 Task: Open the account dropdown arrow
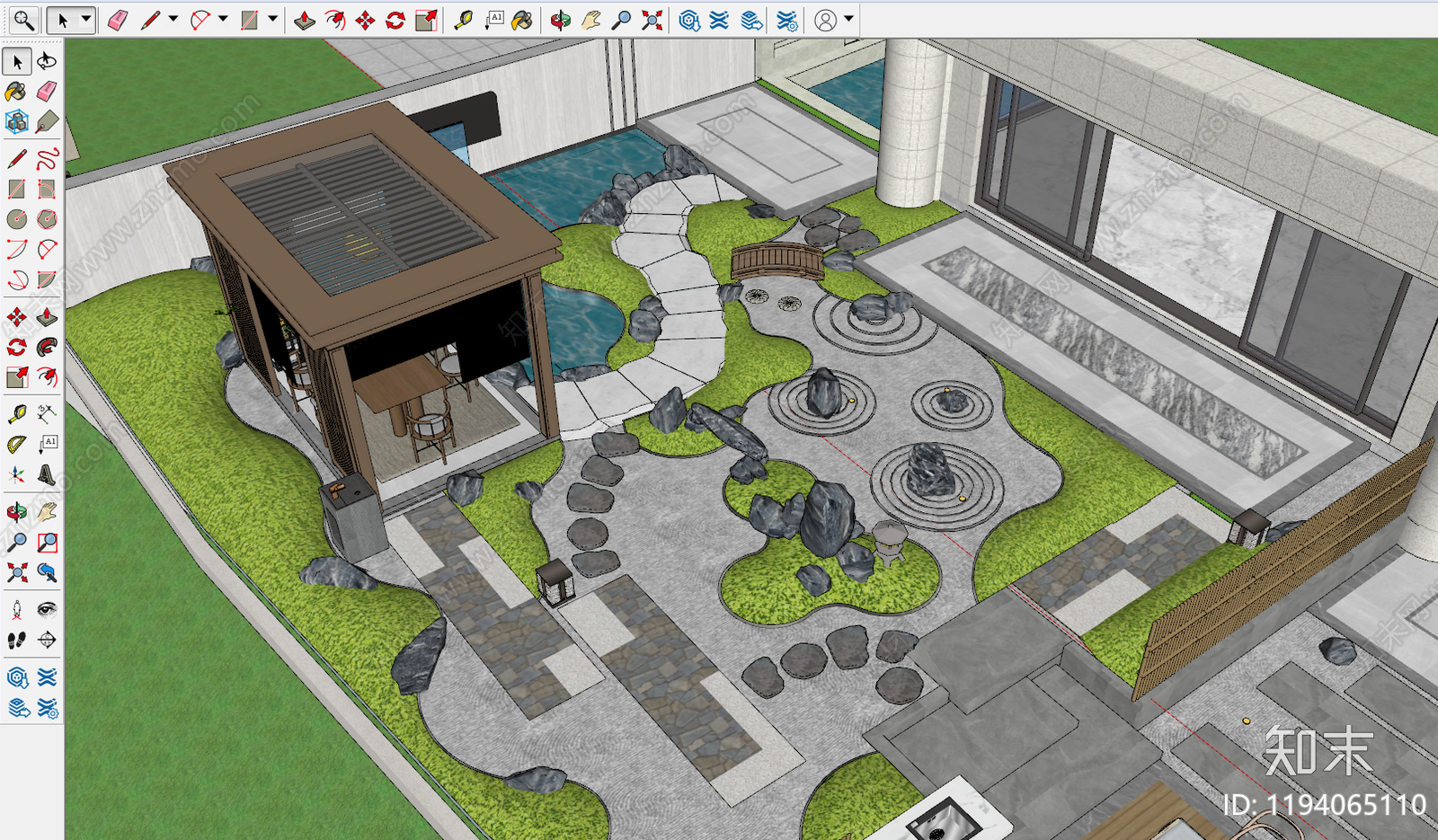[848, 19]
